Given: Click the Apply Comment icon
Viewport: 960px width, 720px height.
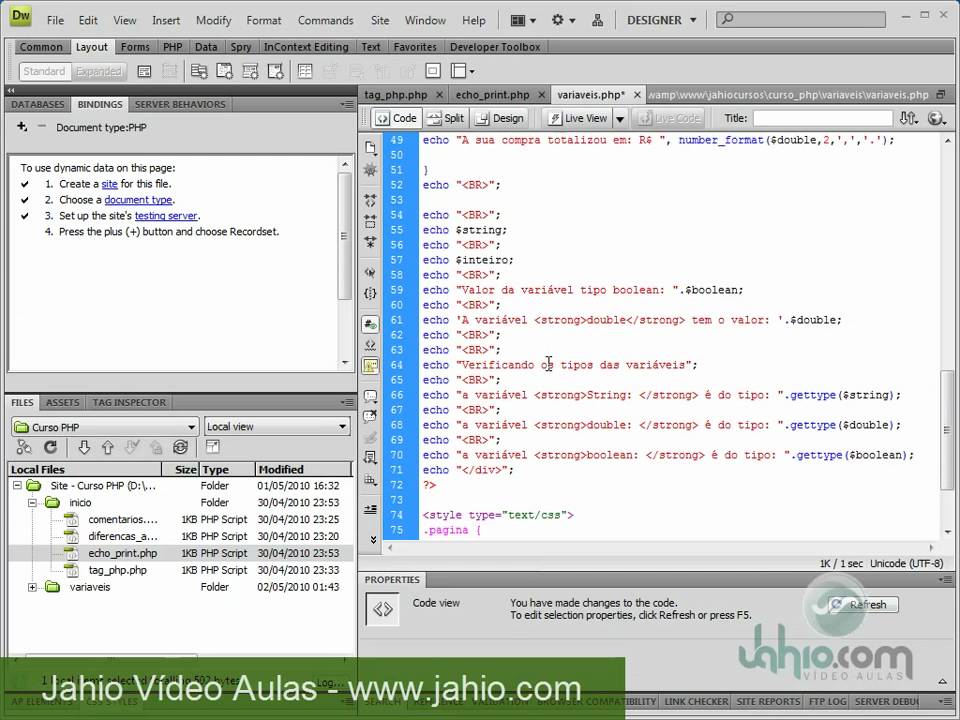Looking at the screenshot, I should (370, 396).
